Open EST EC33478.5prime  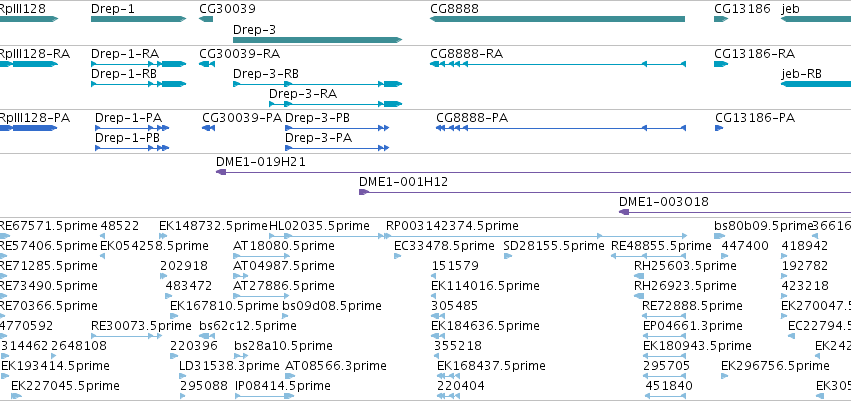(444, 246)
